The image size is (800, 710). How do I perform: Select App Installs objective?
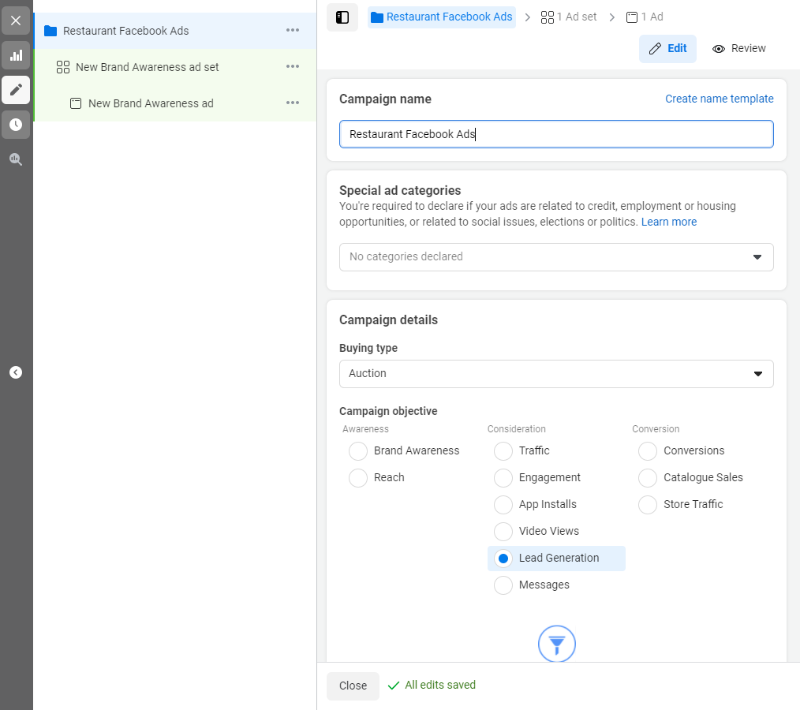pos(503,504)
